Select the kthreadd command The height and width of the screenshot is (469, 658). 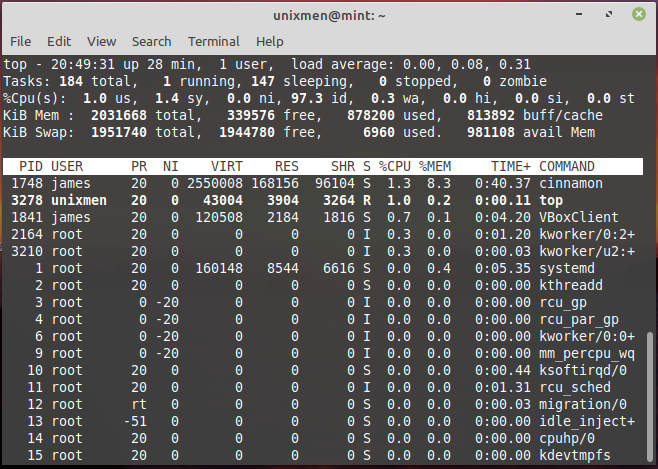click(571, 285)
